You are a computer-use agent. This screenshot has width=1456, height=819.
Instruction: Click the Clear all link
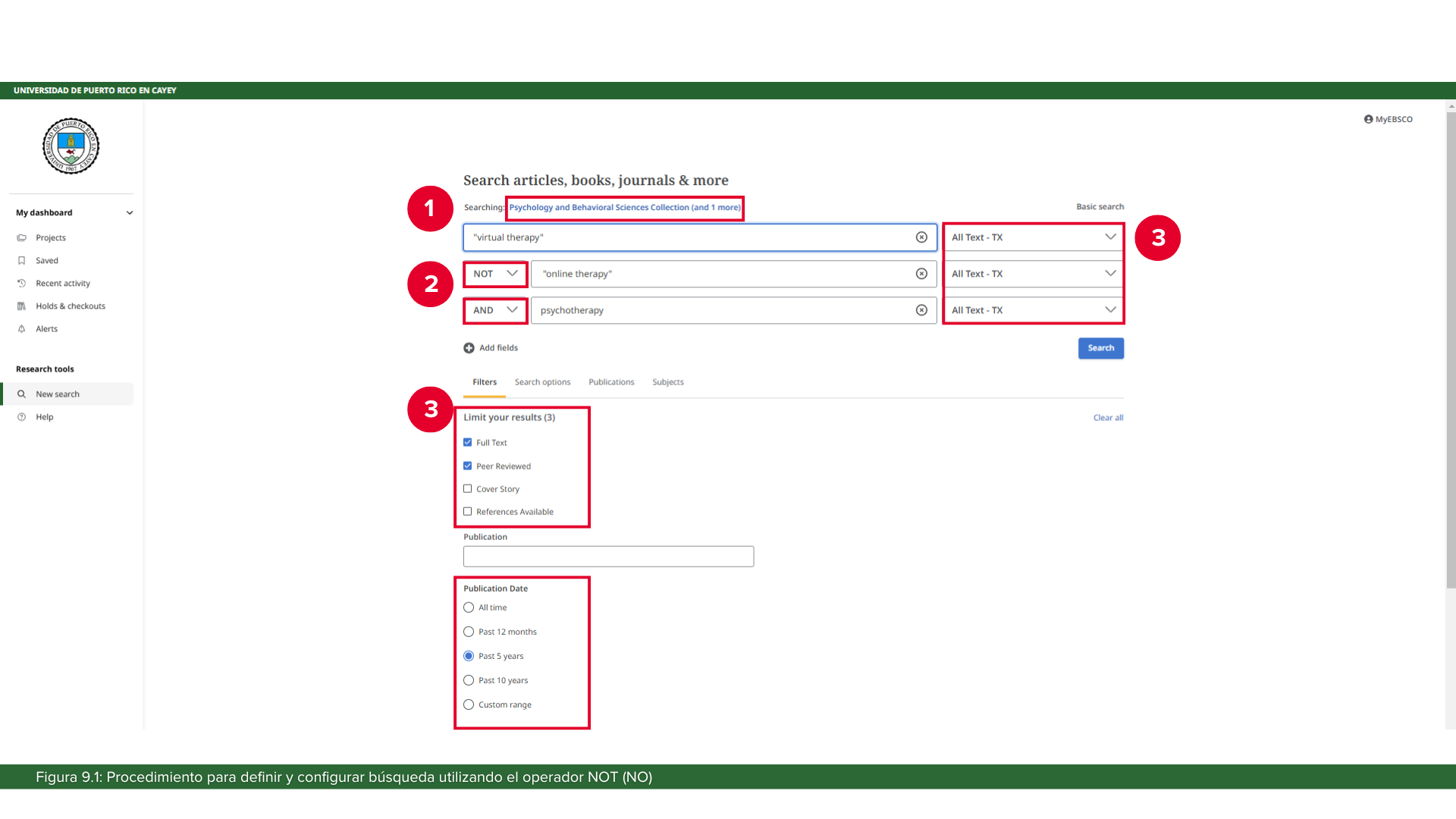[1108, 418]
